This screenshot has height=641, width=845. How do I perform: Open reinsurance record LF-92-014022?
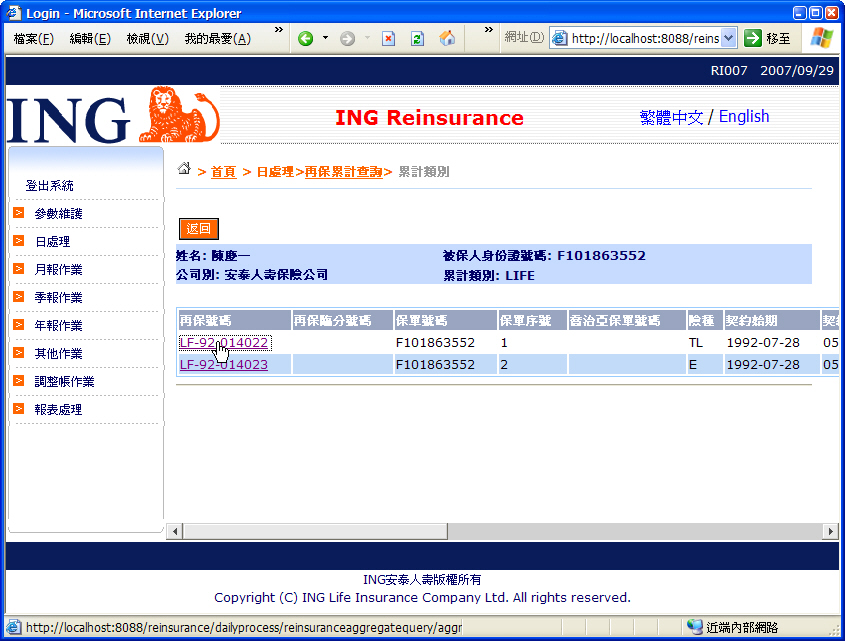pos(224,343)
